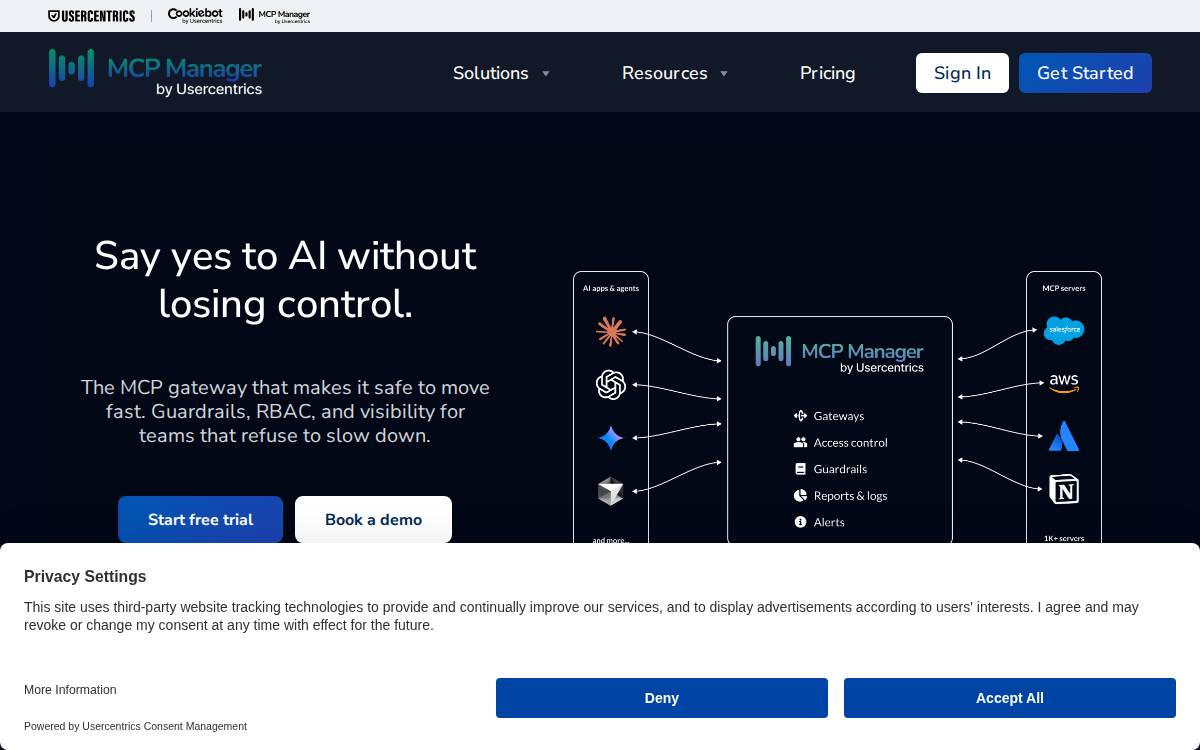This screenshot has height=750, width=1200.
Task: Click the 'AI apps & agents' label
Action: click(x=611, y=288)
